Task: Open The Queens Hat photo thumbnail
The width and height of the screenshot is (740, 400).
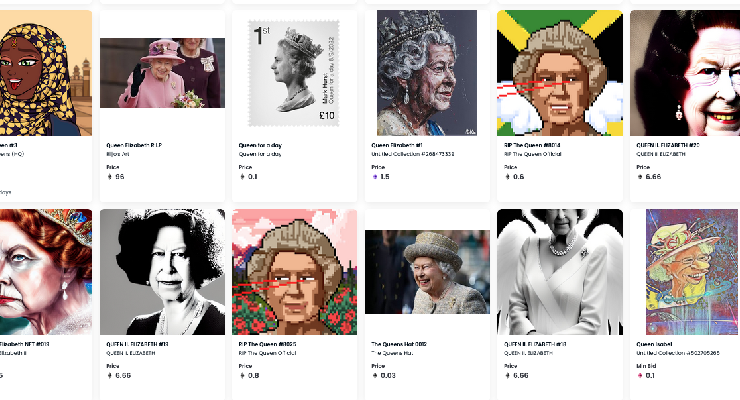Action: coord(427,271)
